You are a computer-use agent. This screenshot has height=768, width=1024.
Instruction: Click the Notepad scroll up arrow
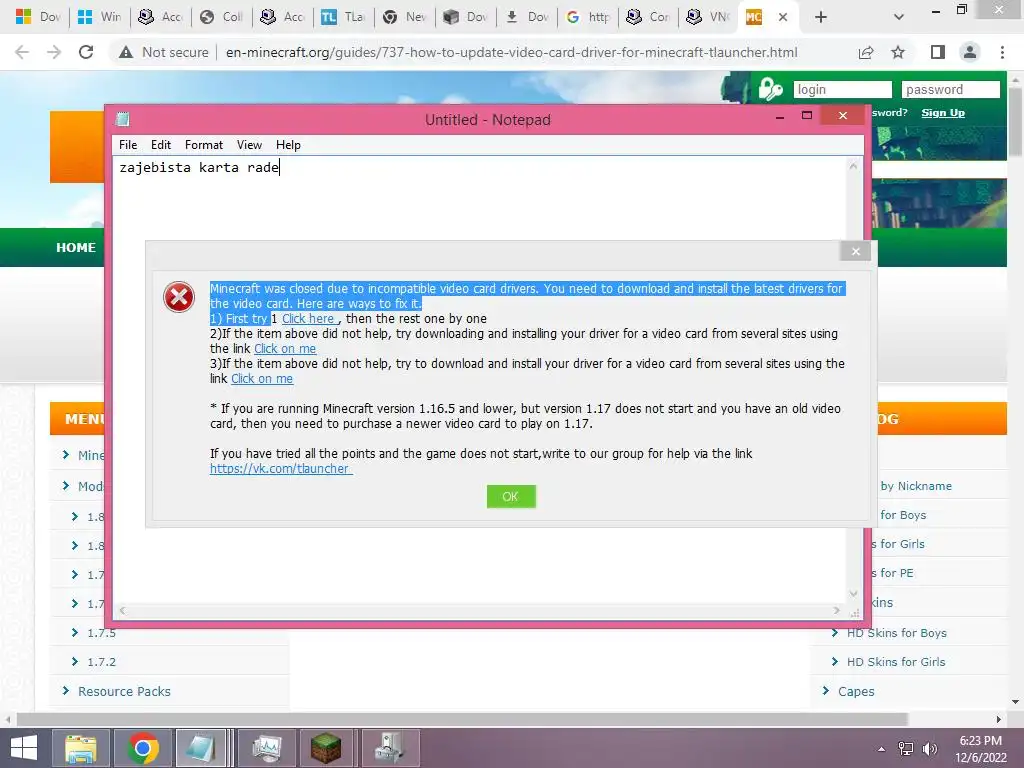[853, 167]
